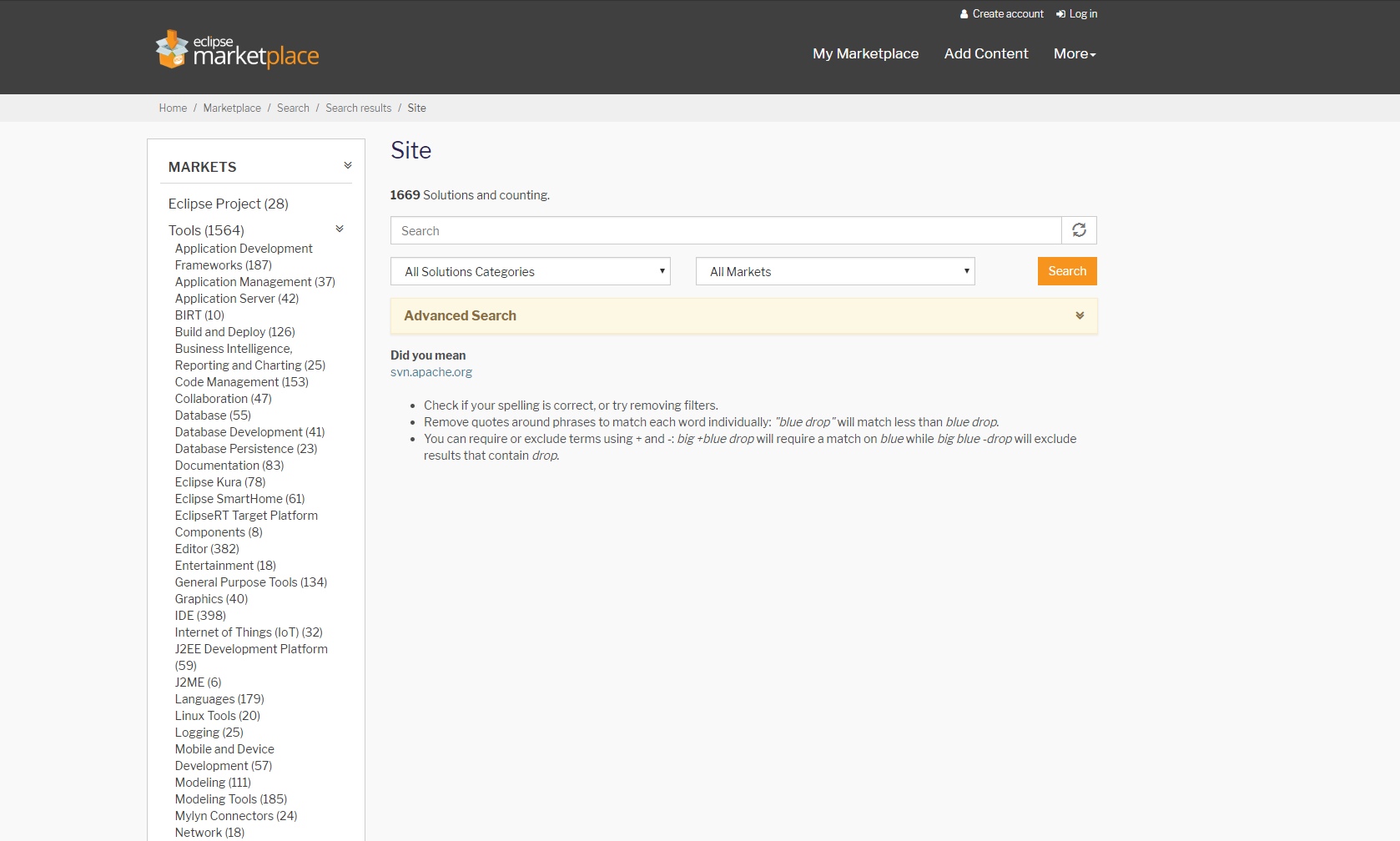Select Application Server (42) category
Viewport: 1400px width, 841px height.
pos(237,299)
